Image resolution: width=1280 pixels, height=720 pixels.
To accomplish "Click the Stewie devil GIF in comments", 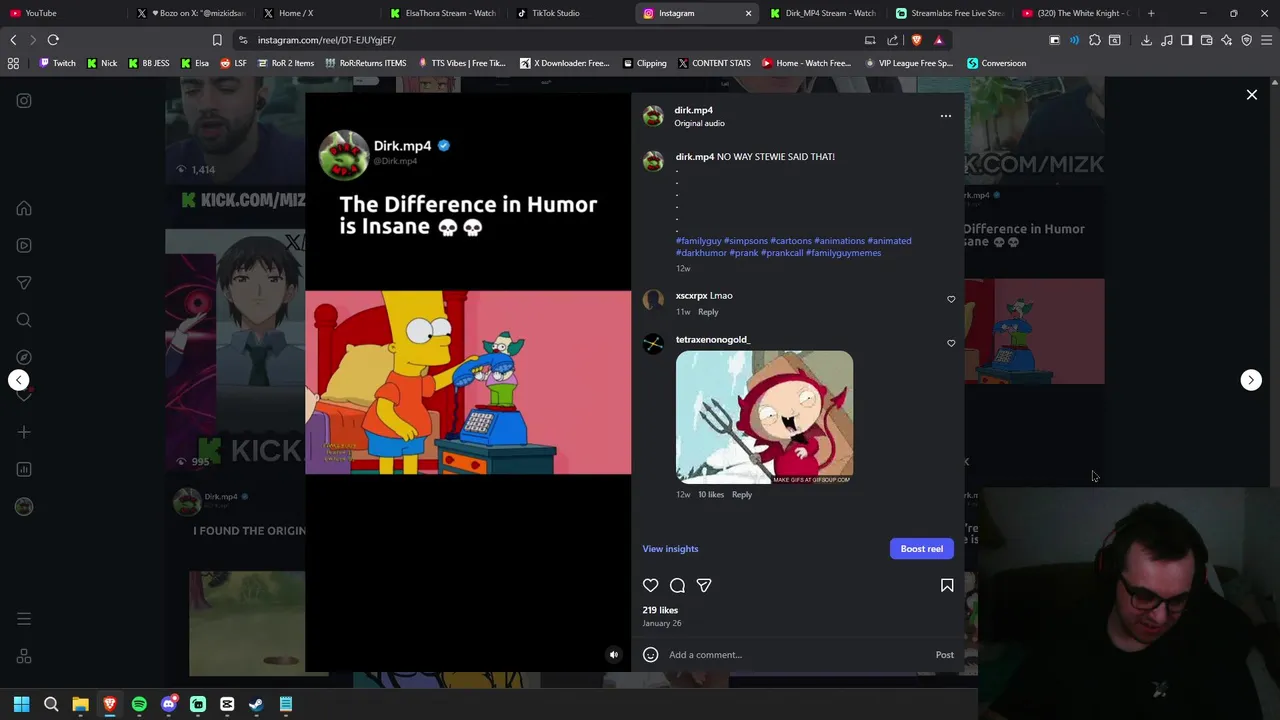I will (x=764, y=417).
